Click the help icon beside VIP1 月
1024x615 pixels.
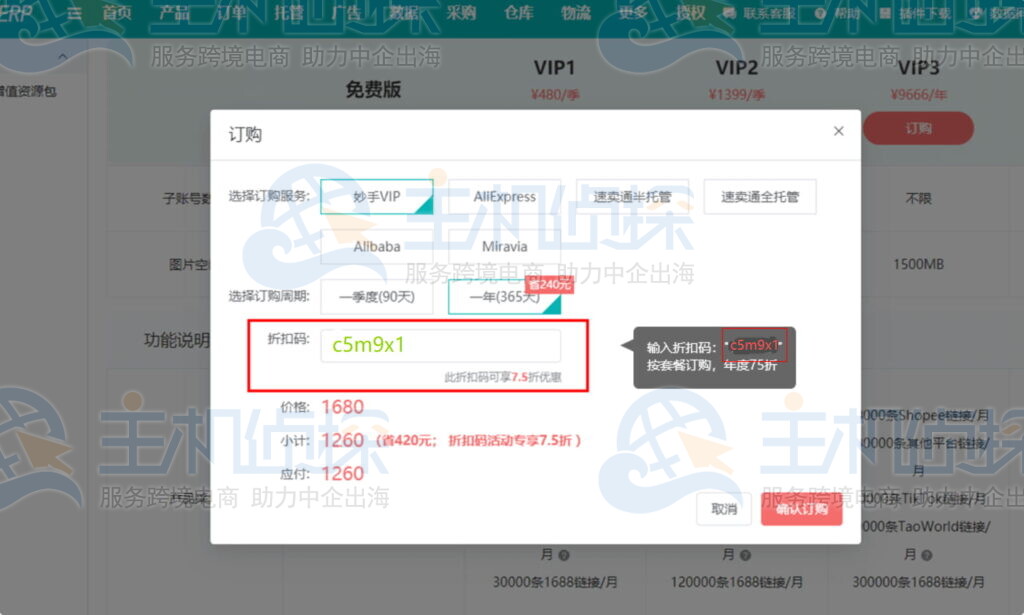pyautogui.click(x=564, y=555)
